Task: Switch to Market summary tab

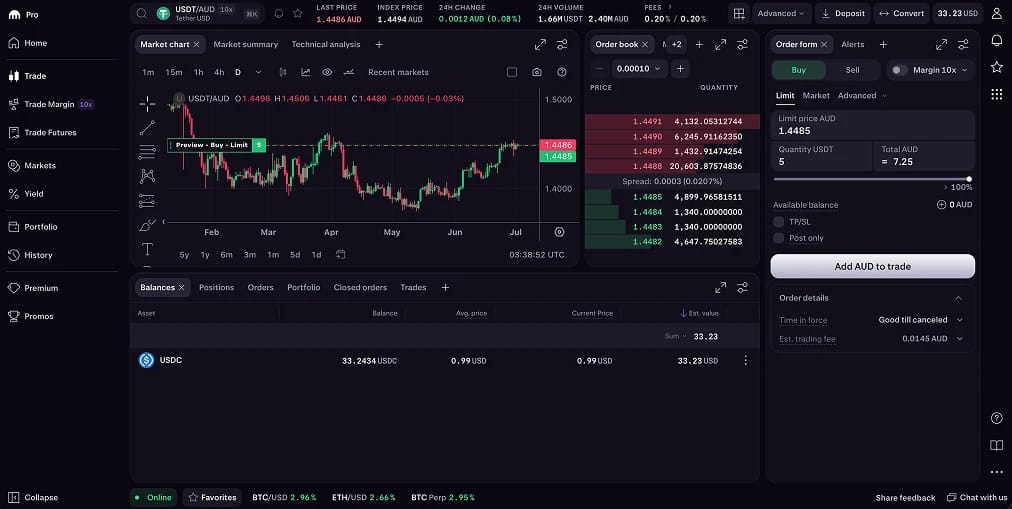Action: point(245,45)
